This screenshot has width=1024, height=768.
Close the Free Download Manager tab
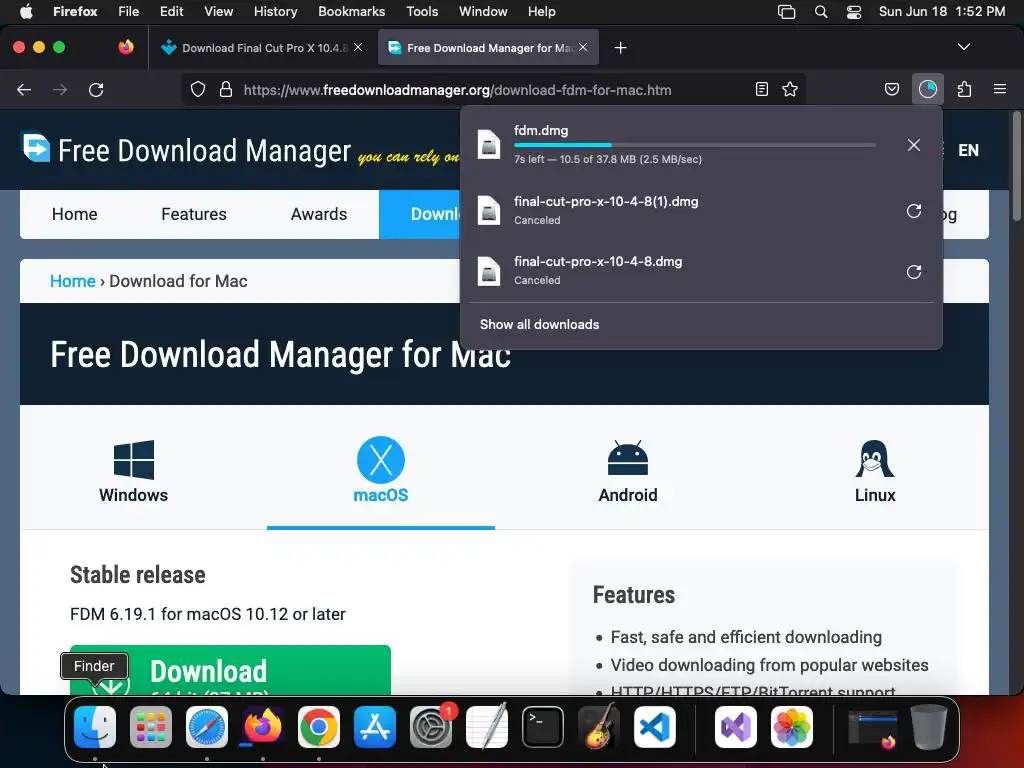pos(583,47)
